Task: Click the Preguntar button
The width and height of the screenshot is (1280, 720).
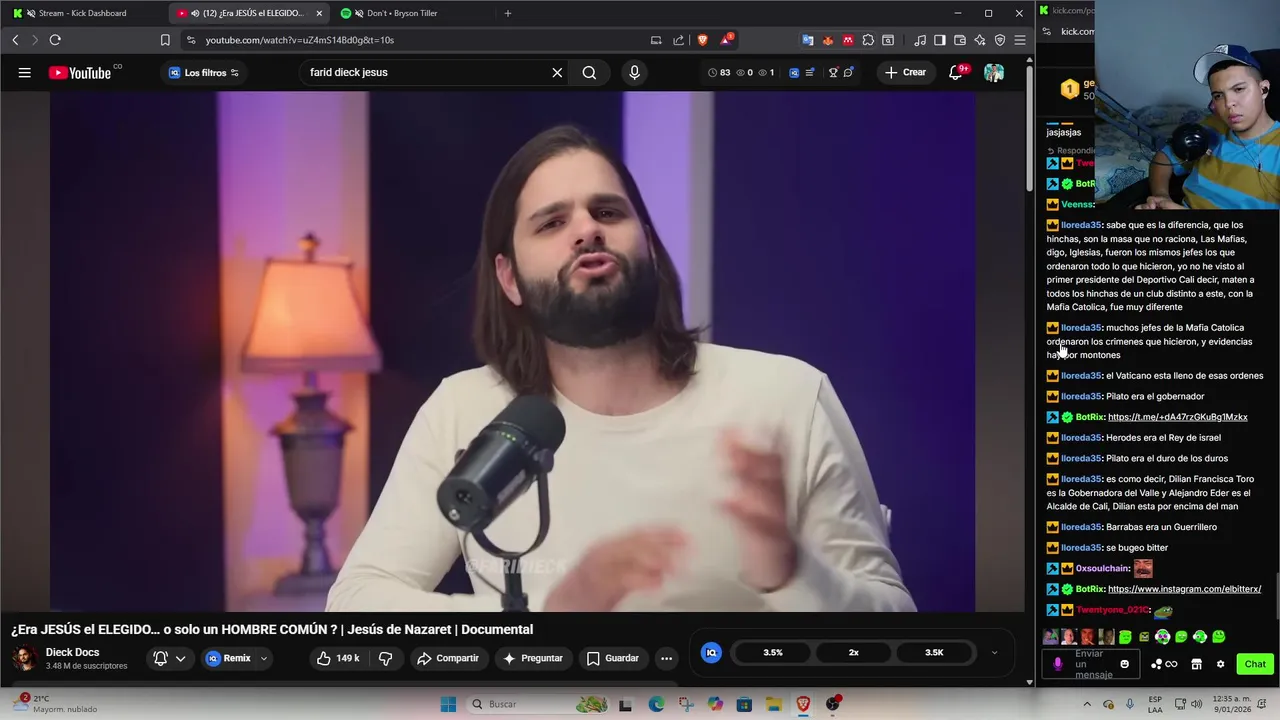Action: (533, 658)
